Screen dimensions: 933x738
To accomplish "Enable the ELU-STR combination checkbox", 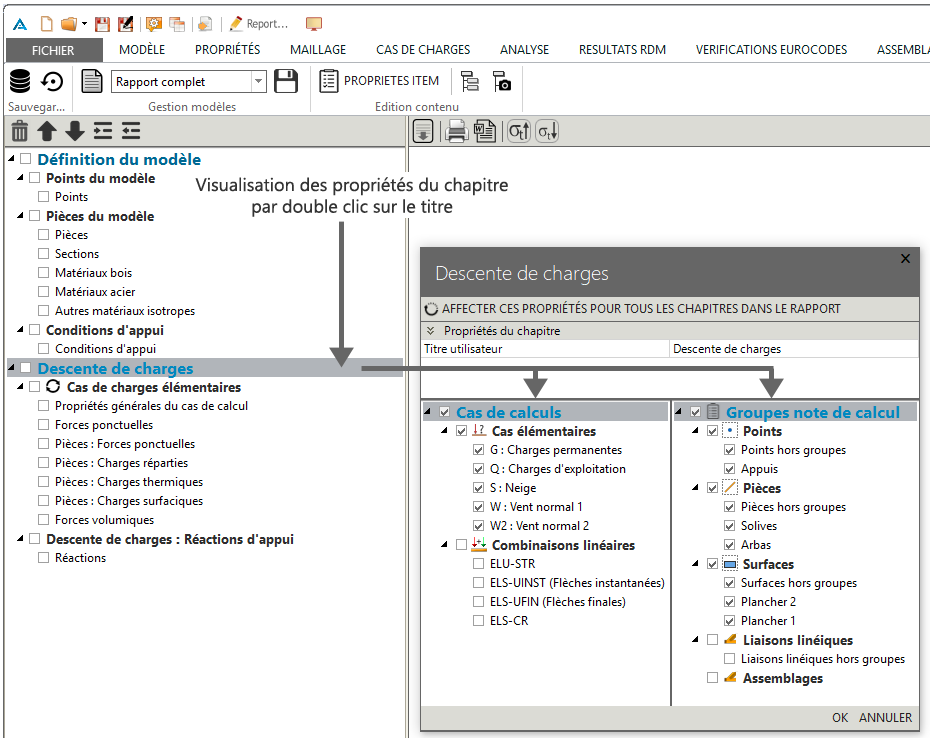I will coord(478,564).
